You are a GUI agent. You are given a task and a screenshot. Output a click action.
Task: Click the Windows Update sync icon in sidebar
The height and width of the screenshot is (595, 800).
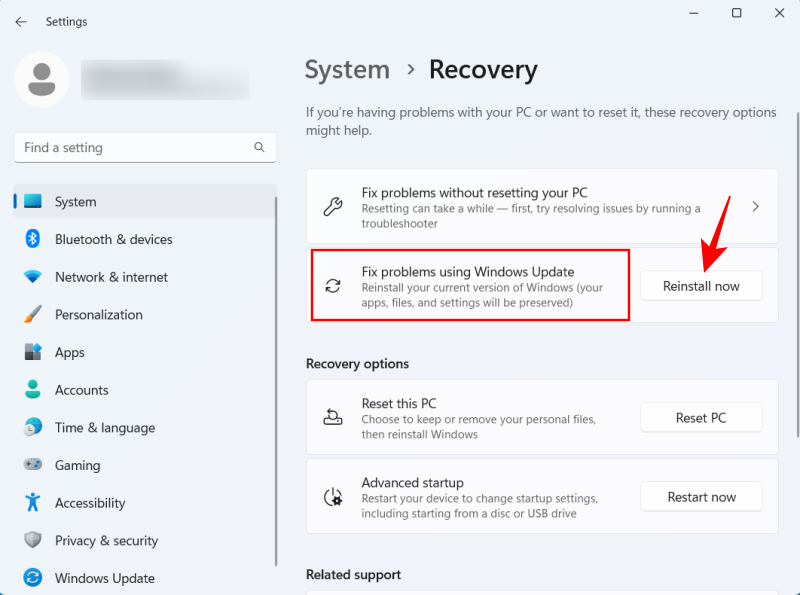pyautogui.click(x=33, y=578)
